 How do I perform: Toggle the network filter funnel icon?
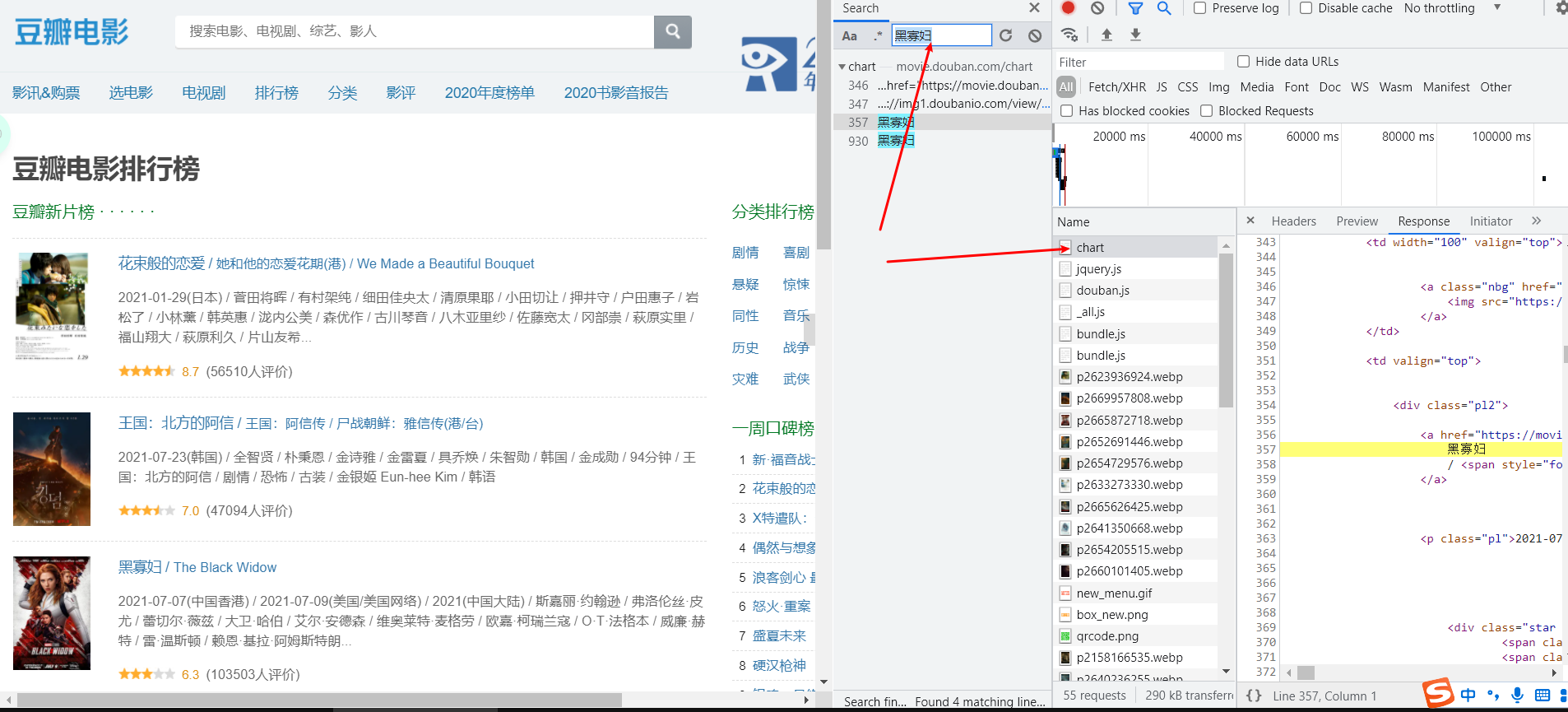pos(1135,8)
